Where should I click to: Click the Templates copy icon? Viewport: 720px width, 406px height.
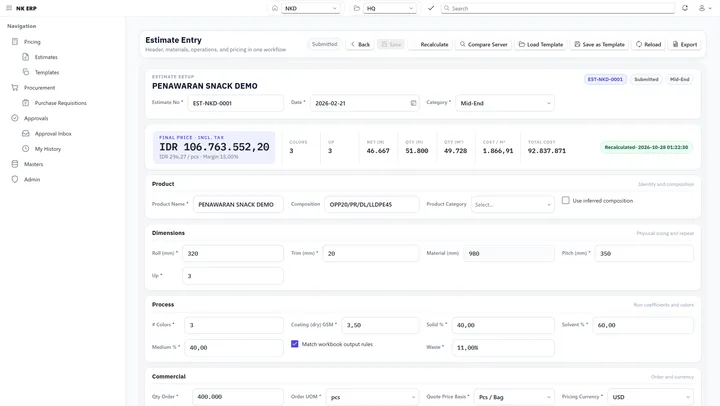[26, 72]
